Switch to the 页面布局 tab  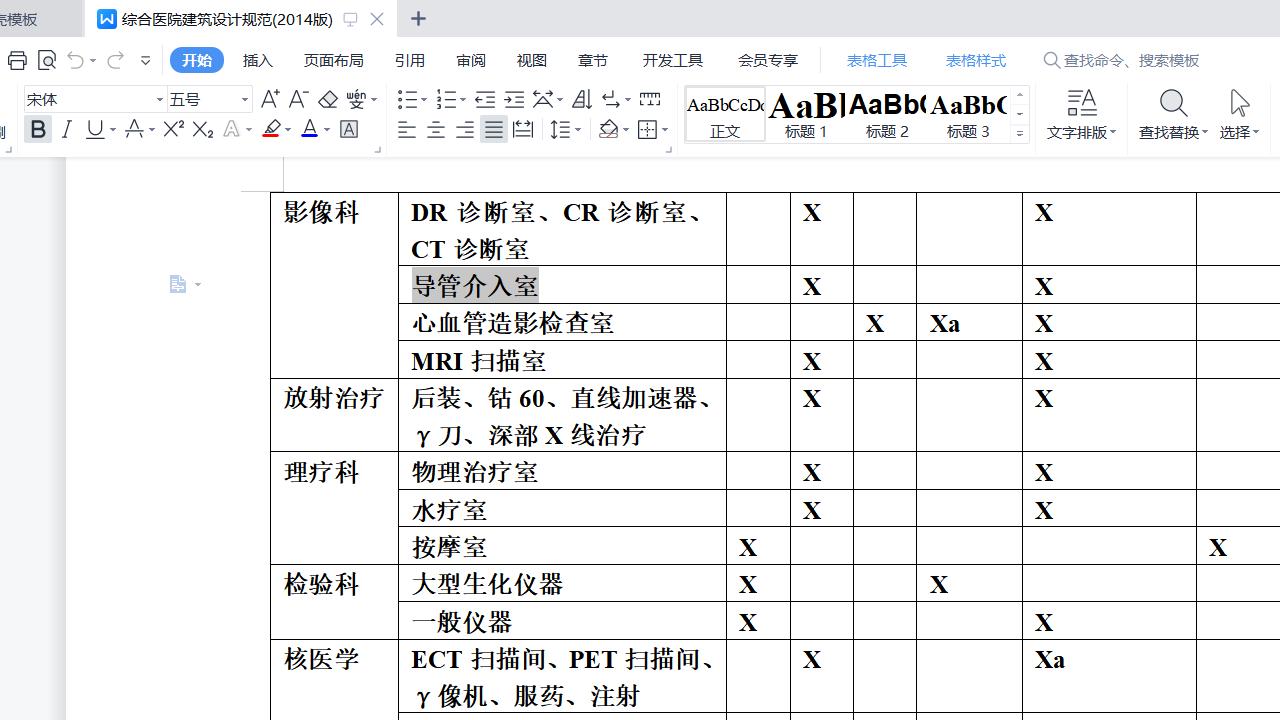click(x=334, y=61)
